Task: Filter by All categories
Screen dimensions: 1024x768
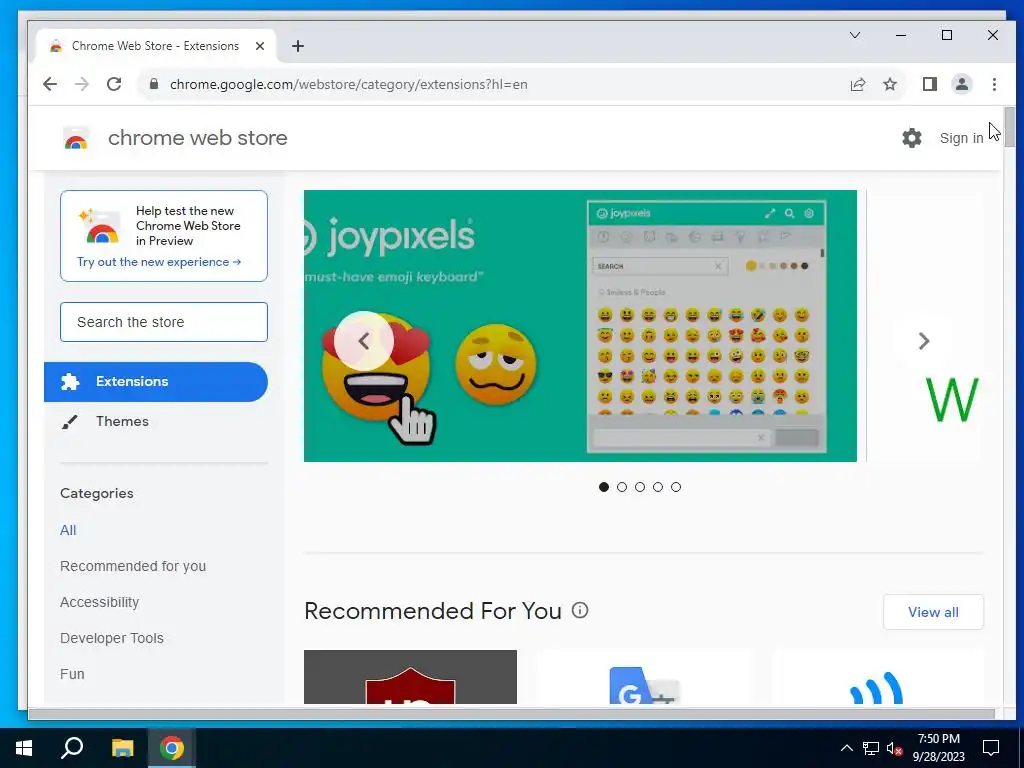Action: [x=68, y=530]
